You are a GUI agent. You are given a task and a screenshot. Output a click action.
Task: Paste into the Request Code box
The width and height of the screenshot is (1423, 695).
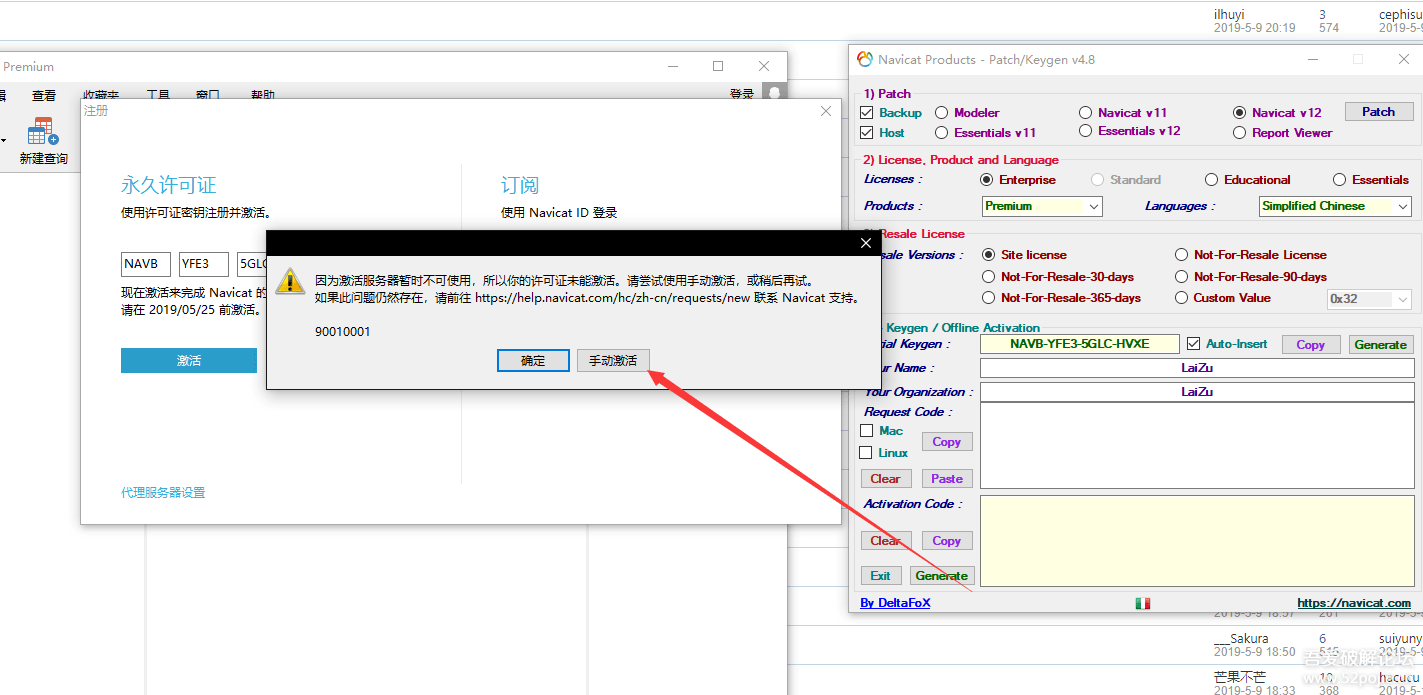click(946, 479)
